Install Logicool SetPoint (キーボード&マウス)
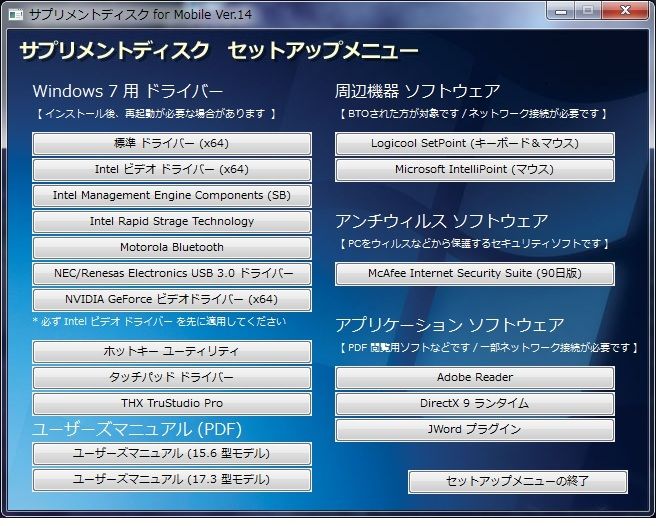659x526 pixels. 475,144
